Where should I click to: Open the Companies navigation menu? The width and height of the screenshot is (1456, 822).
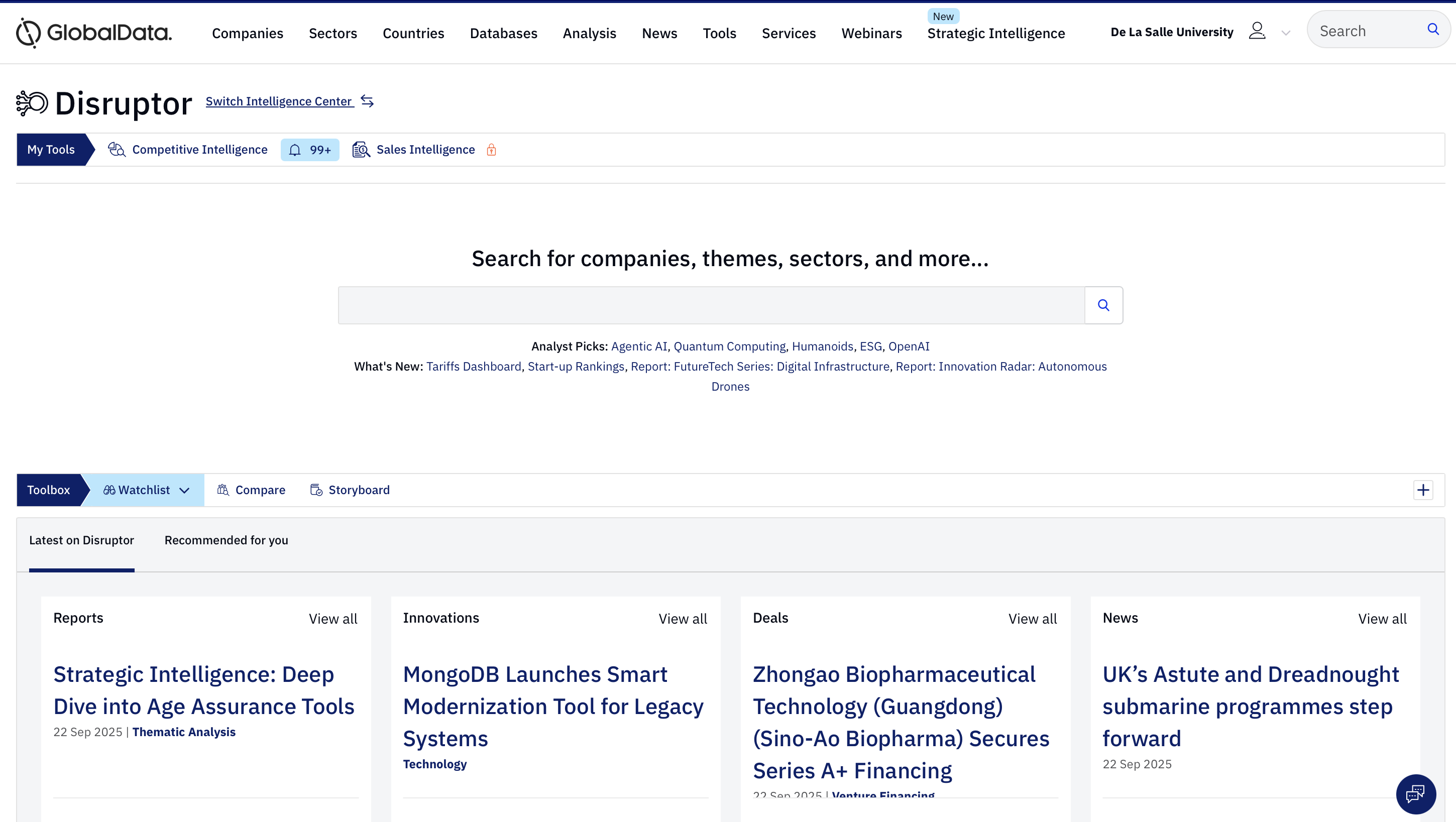click(247, 33)
